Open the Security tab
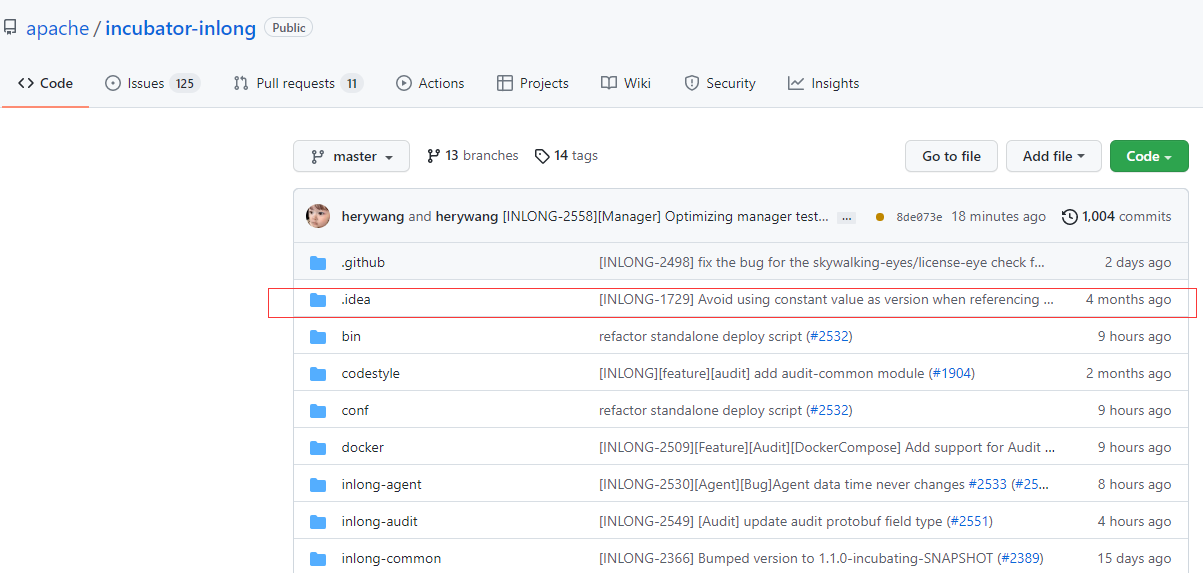 point(720,83)
